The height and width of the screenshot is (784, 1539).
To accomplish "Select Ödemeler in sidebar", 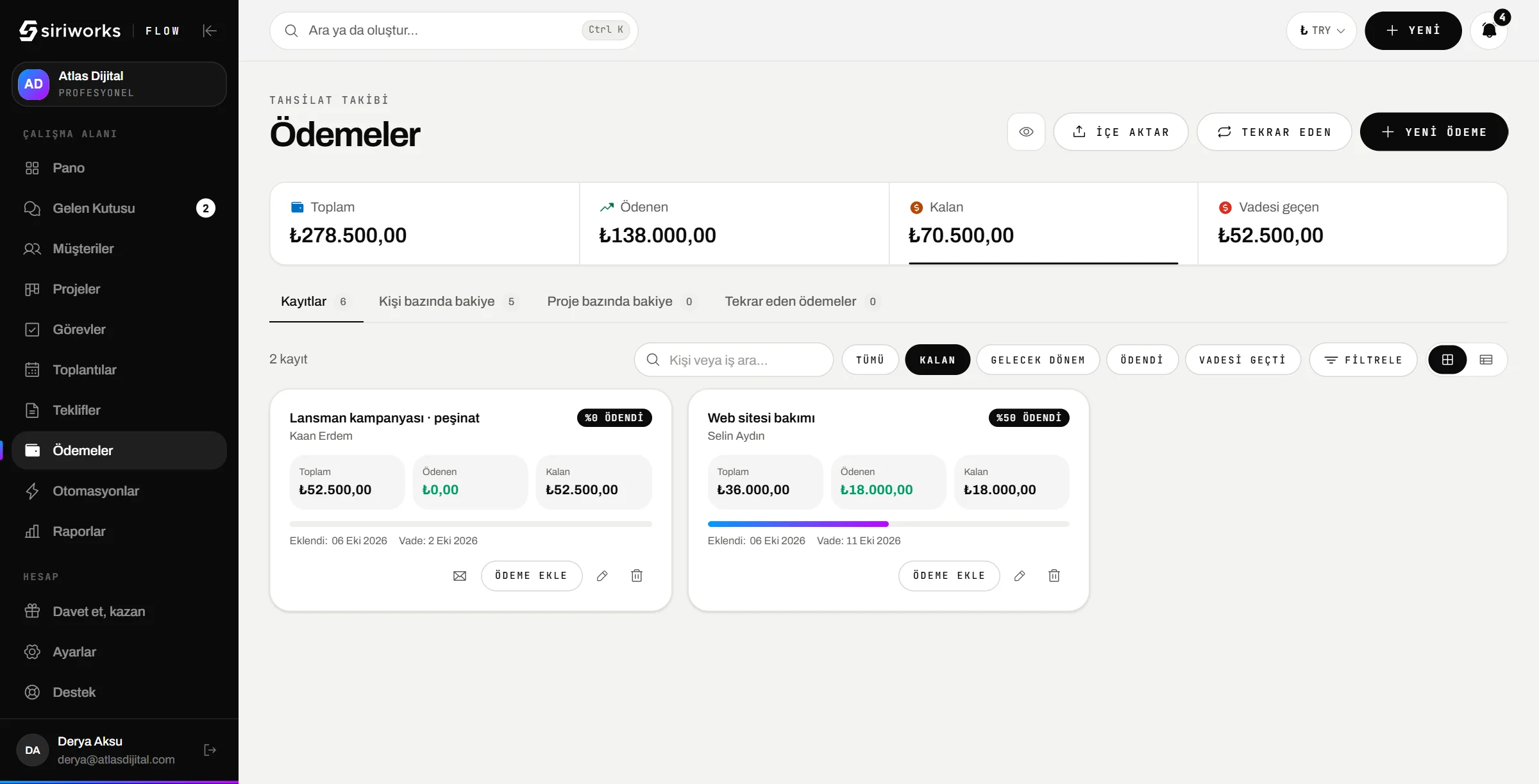I will [119, 451].
